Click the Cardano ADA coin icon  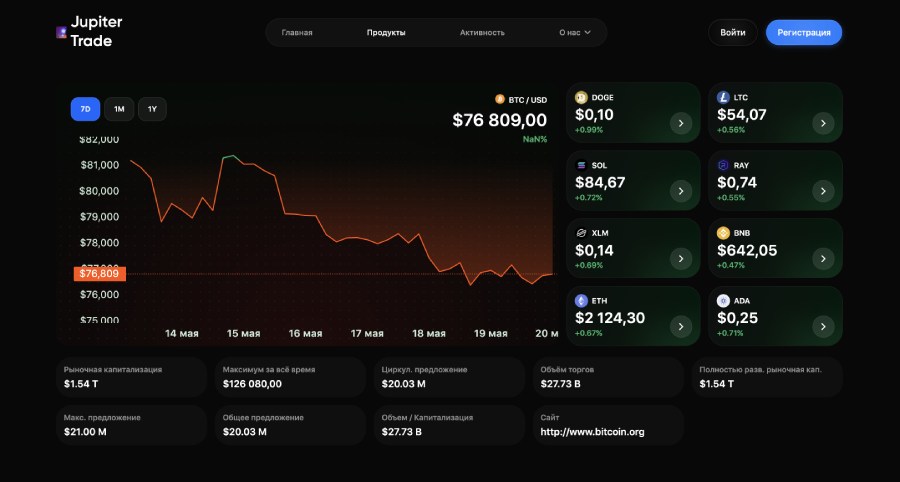723,301
